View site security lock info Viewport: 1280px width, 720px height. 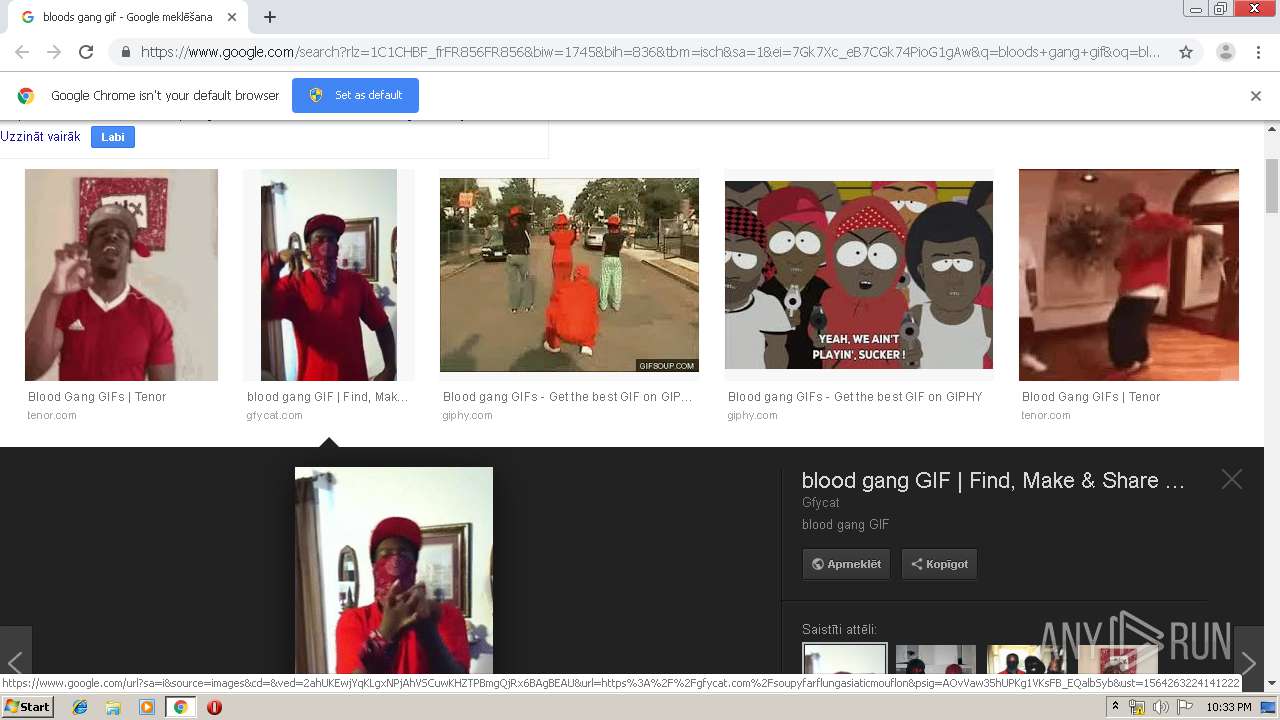point(125,52)
